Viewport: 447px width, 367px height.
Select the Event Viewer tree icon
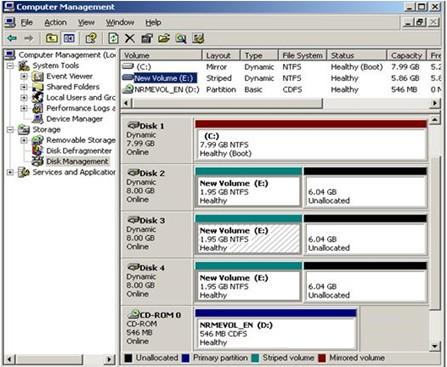pos(38,77)
